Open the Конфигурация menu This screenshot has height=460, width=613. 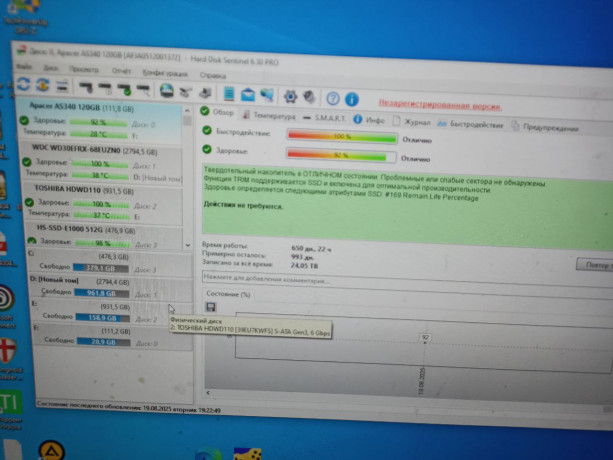[x=165, y=73]
